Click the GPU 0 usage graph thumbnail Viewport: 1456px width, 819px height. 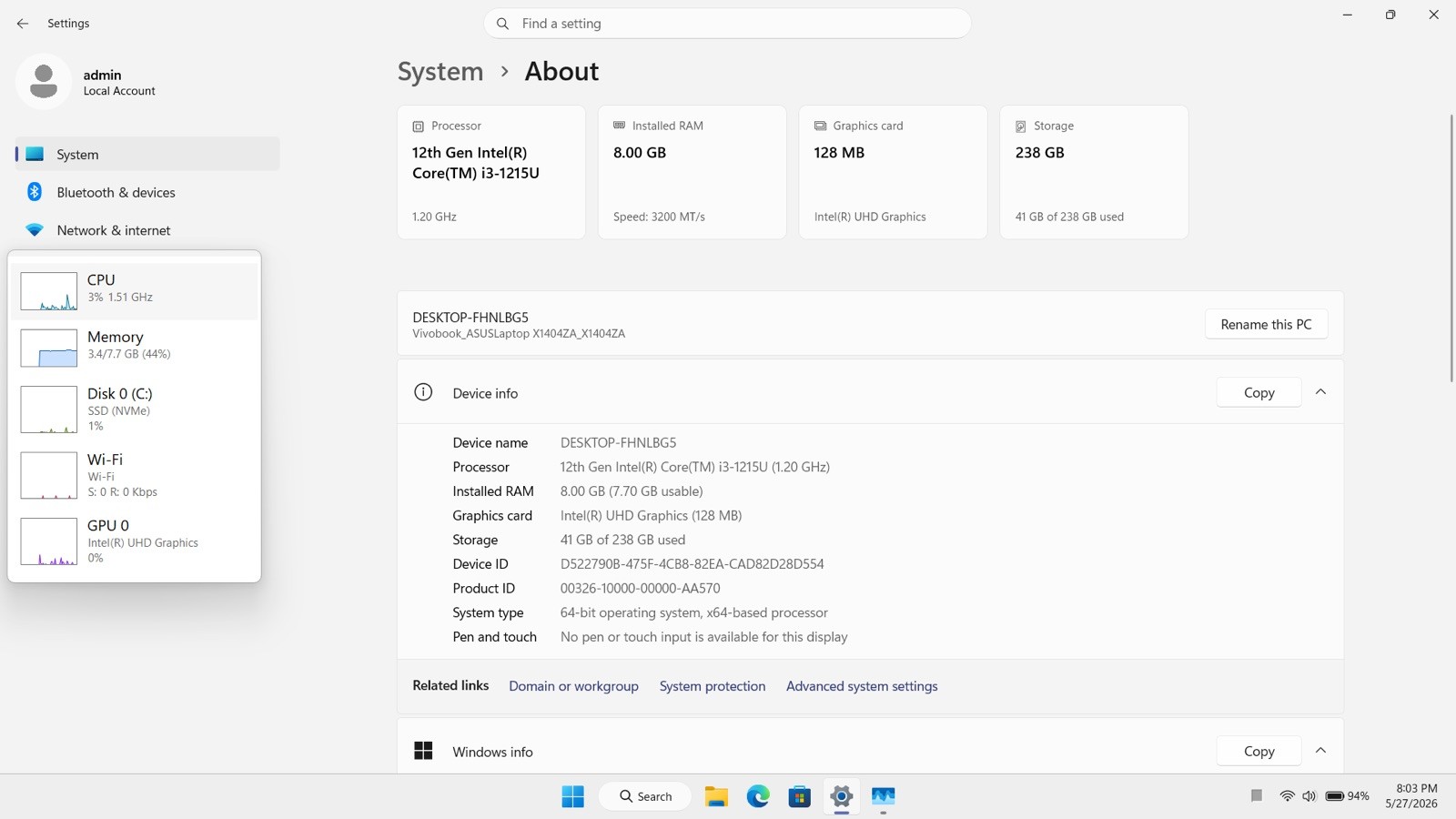tap(49, 541)
